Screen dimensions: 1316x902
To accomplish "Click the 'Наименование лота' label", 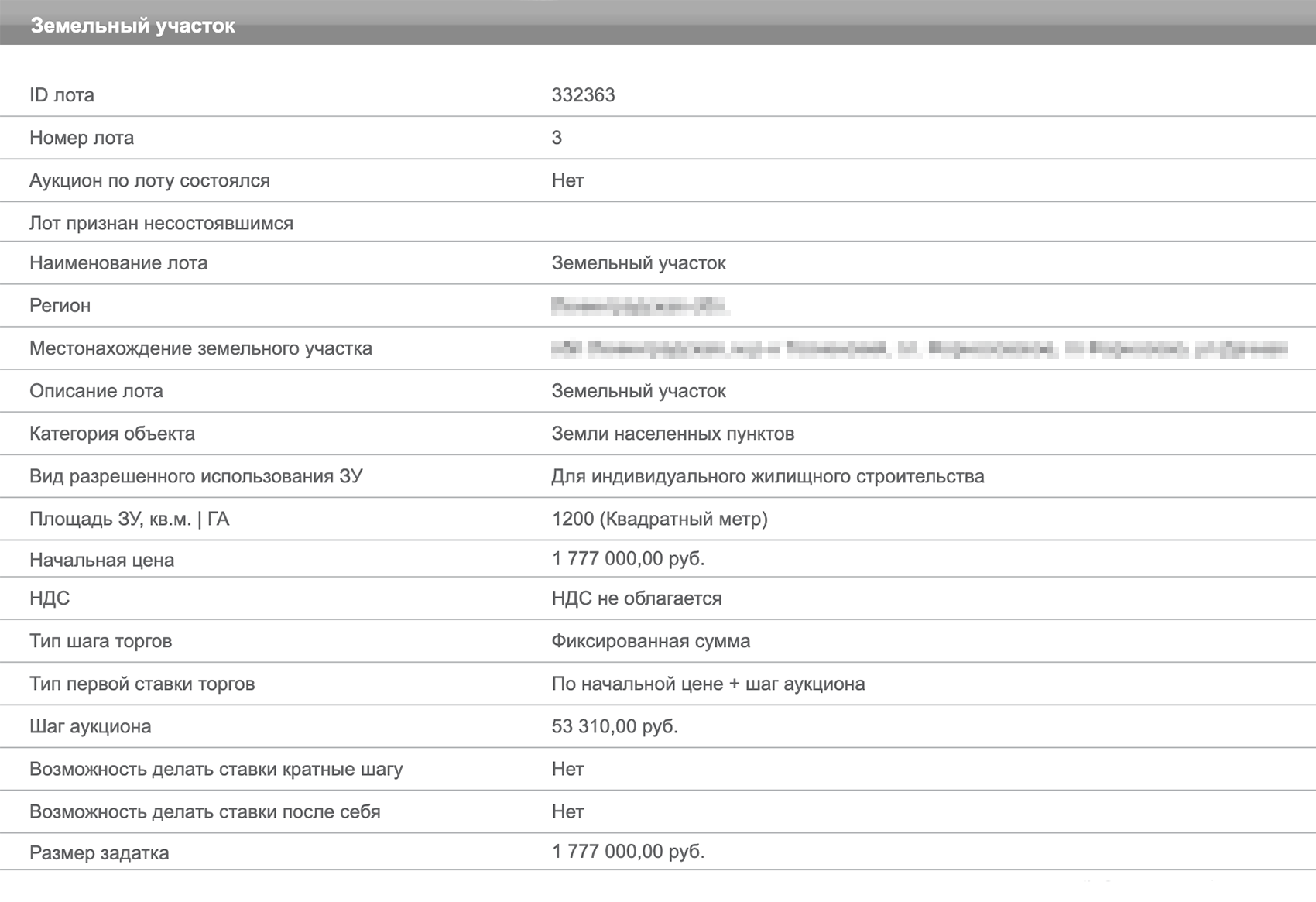I will pos(118,263).
